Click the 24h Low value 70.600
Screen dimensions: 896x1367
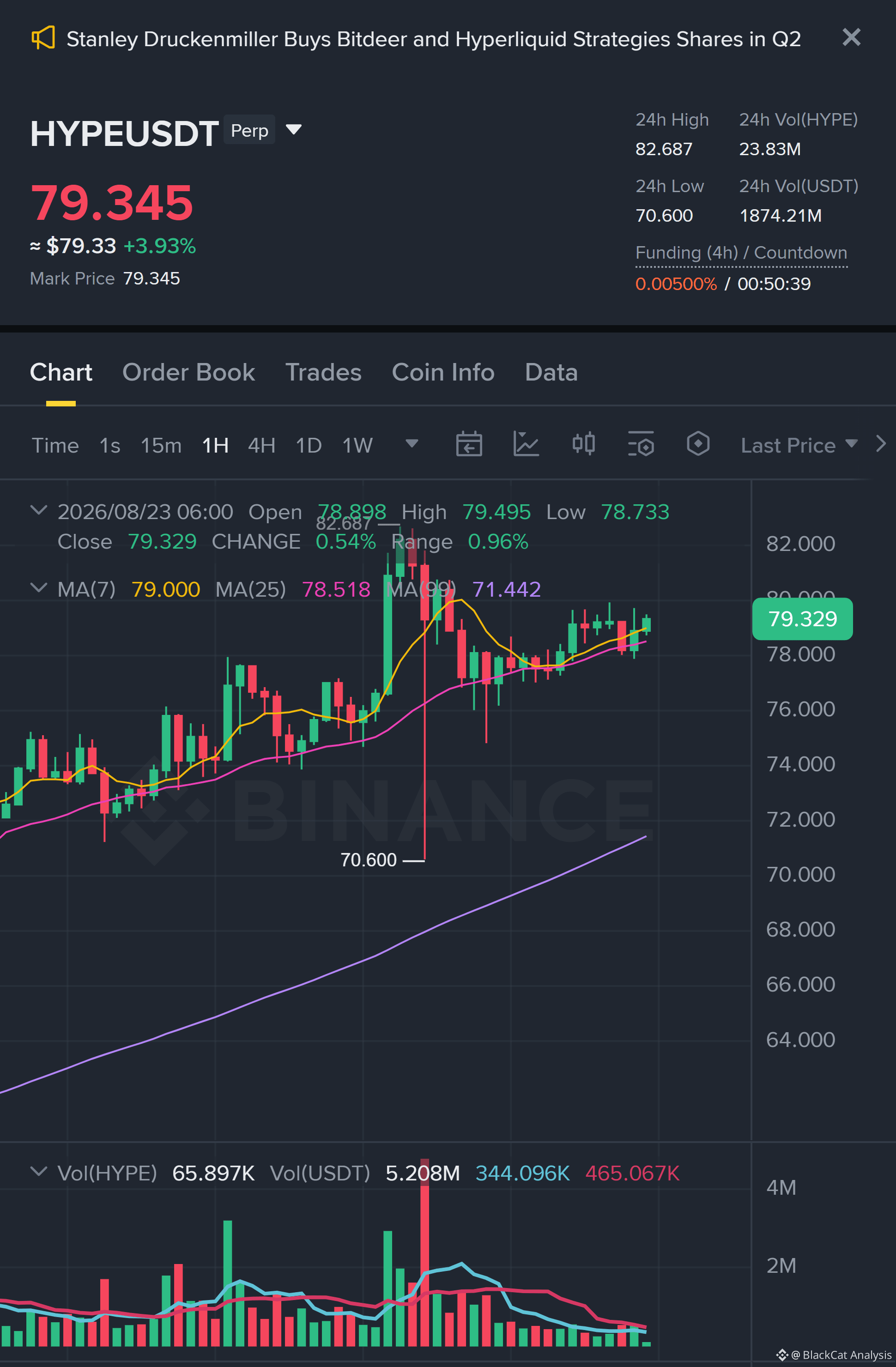[664, 216]
